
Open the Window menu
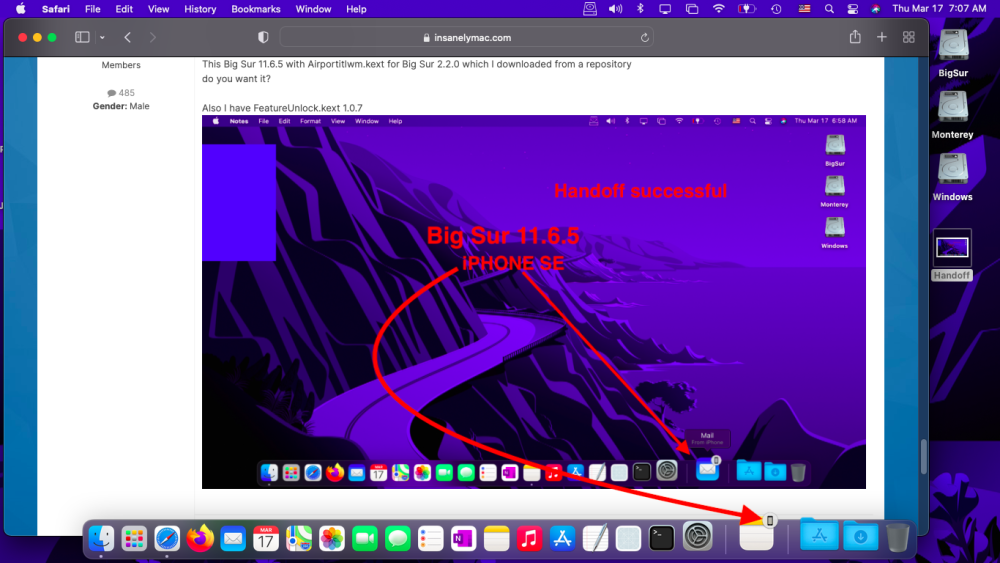pos(313,9)
